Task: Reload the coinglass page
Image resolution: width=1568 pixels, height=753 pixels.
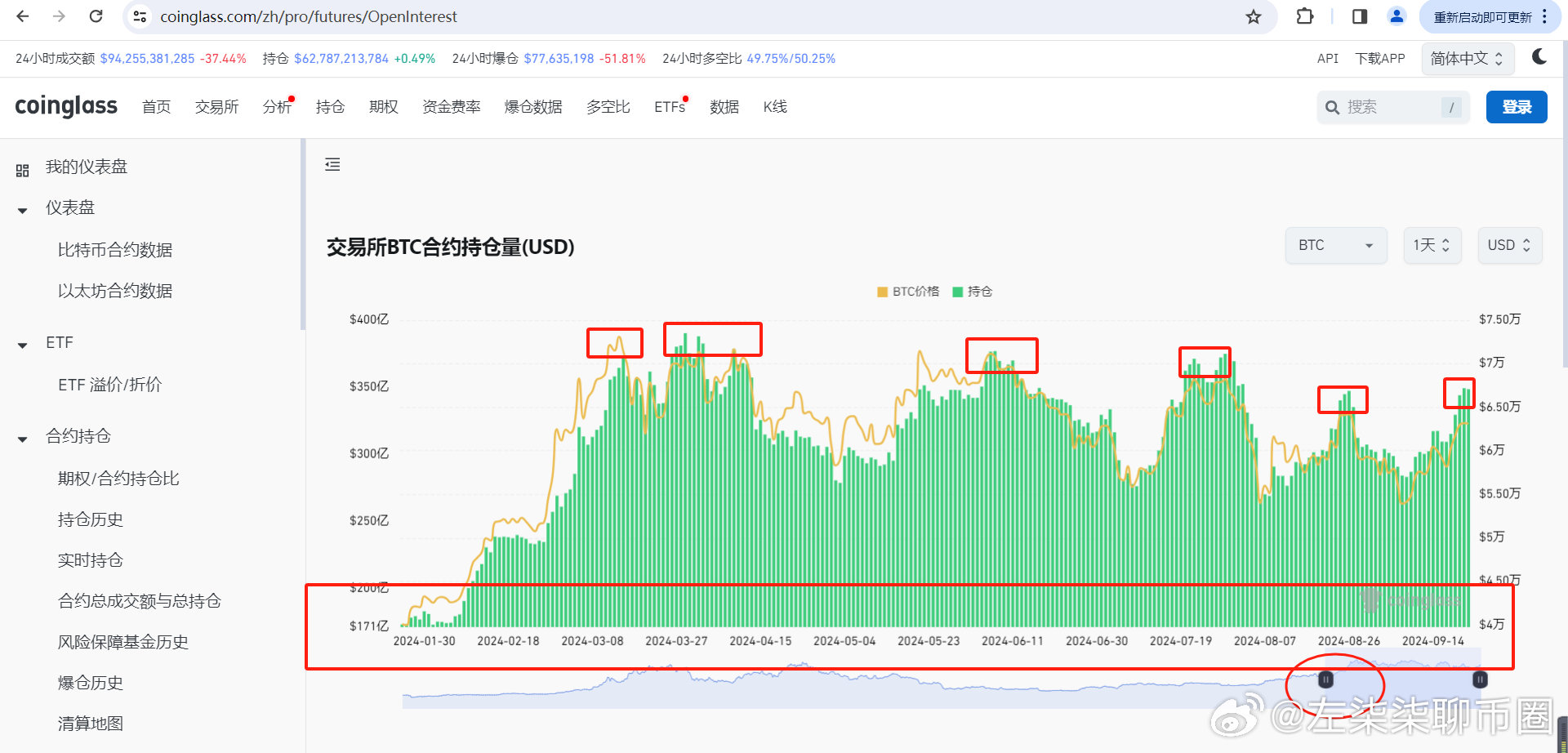Action: pyautogui.click(x=96, y=16)
